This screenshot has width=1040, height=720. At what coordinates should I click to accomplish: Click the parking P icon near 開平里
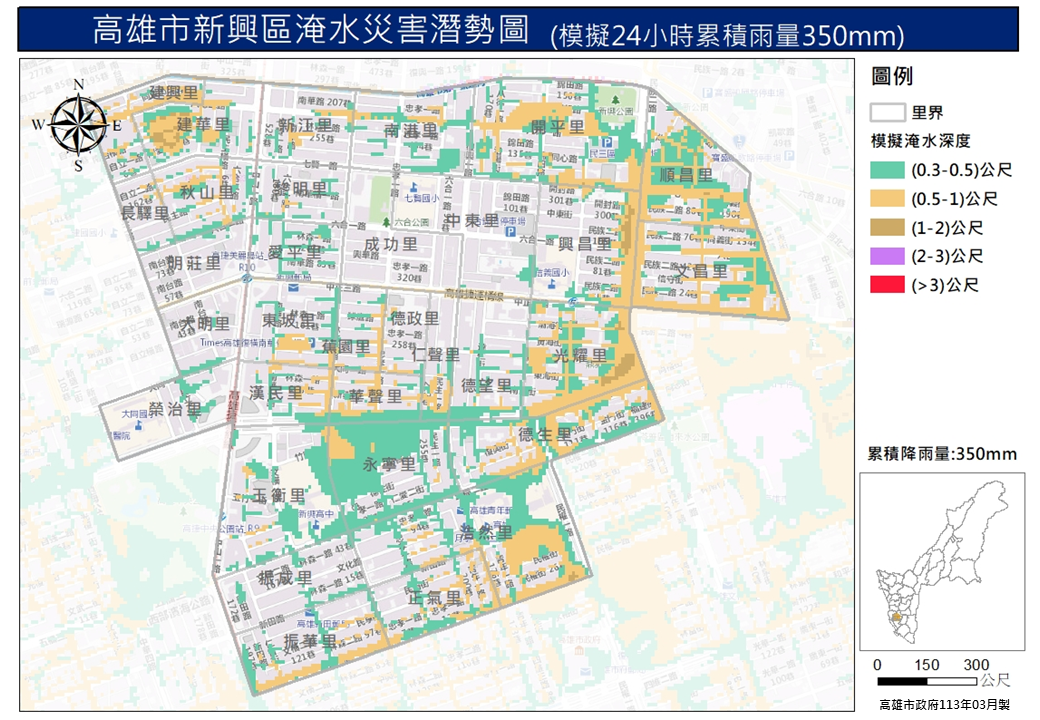pyautogui.click(x=606, y=142)
